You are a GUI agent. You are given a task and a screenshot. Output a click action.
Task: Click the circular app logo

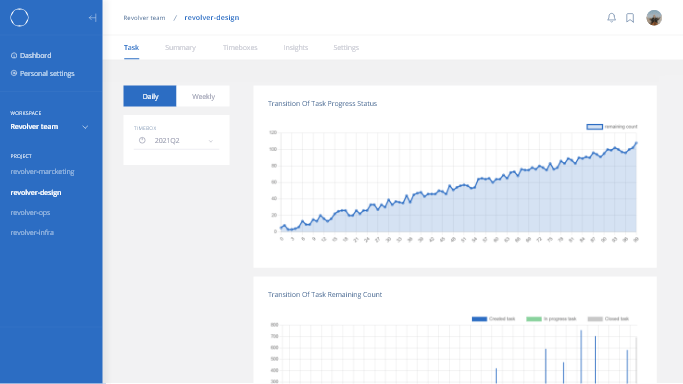[x=19, y=18]
